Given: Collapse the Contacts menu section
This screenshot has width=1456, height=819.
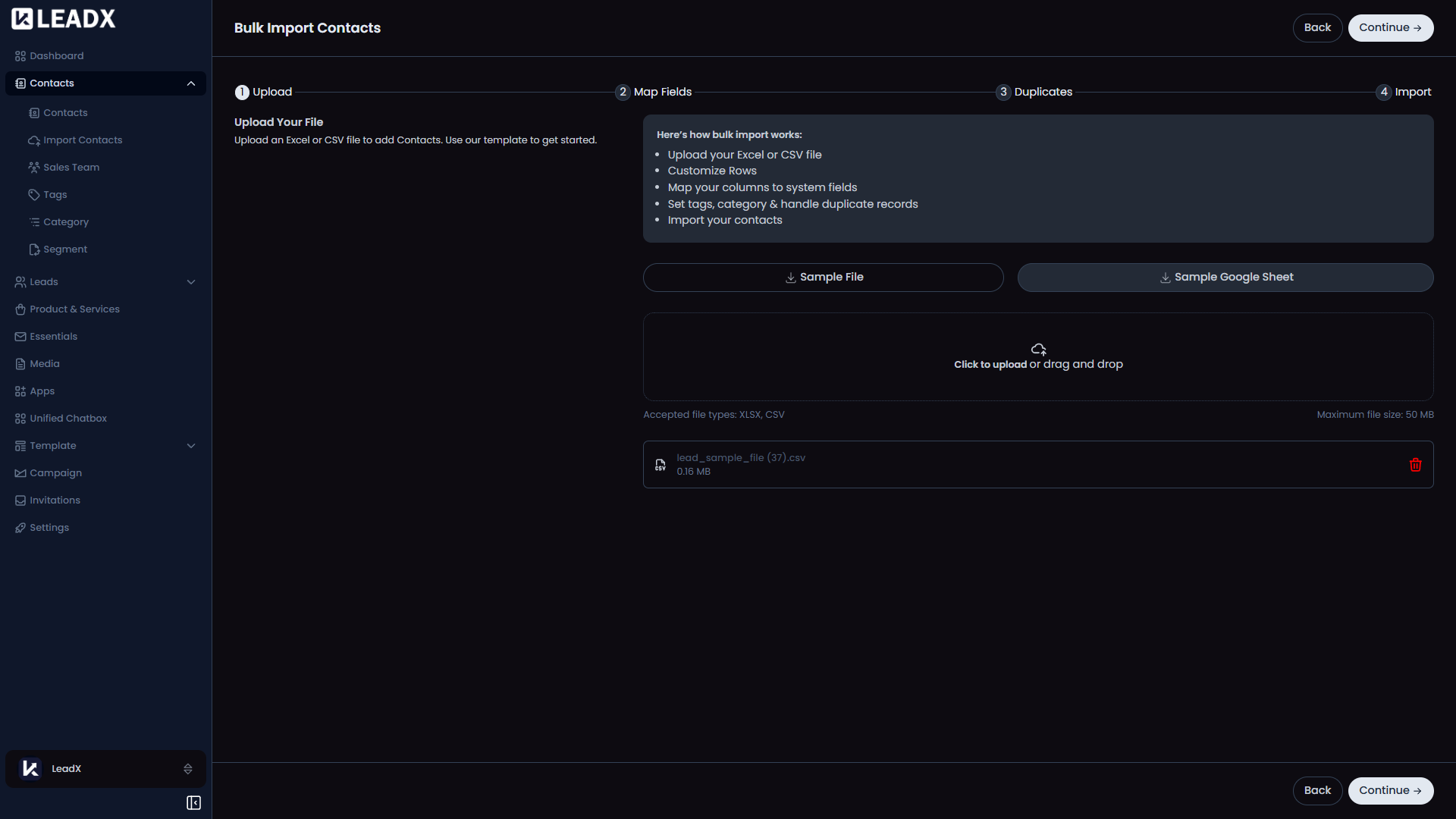Looking at the screenshot, I should point(191,83).
